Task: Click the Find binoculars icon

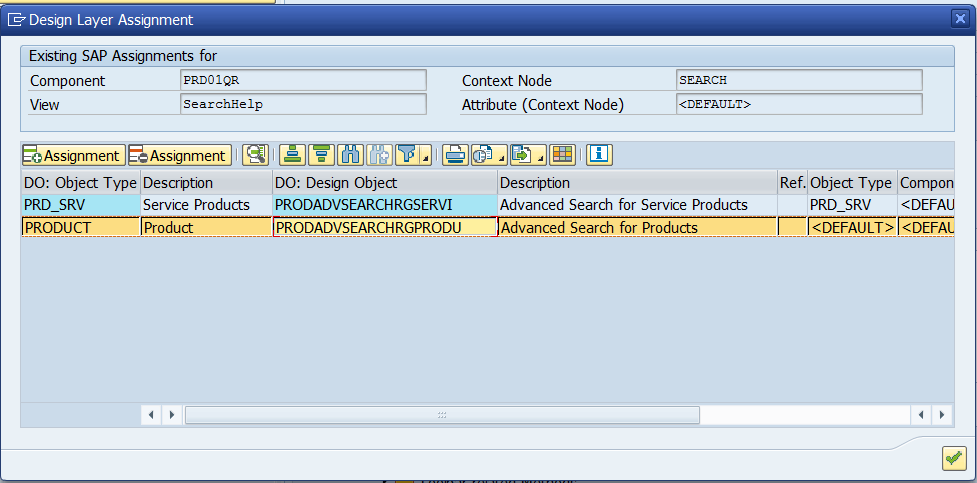Action: click(x=350, y=155)
